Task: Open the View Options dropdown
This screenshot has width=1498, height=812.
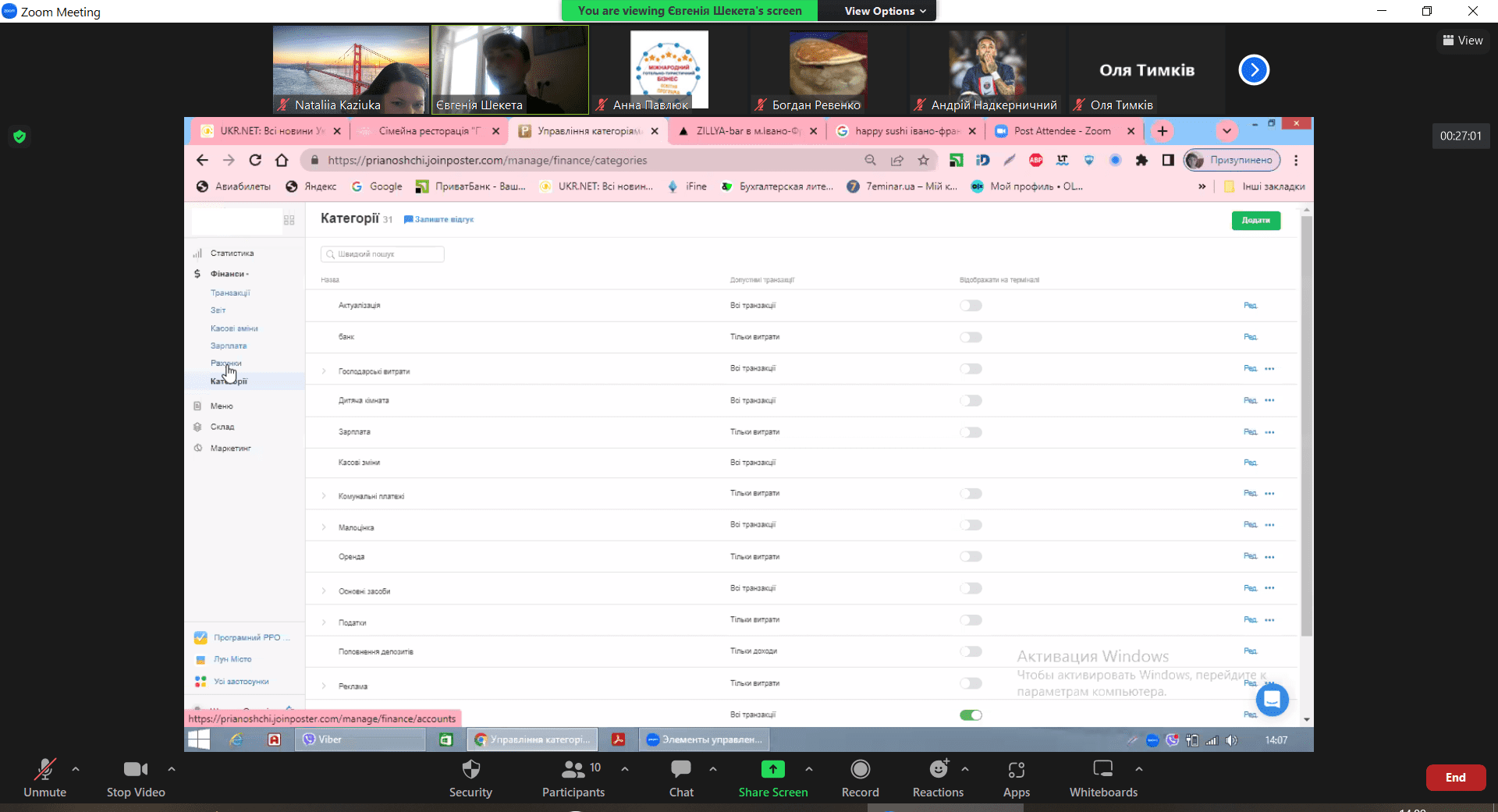Action: coord(885,11)
